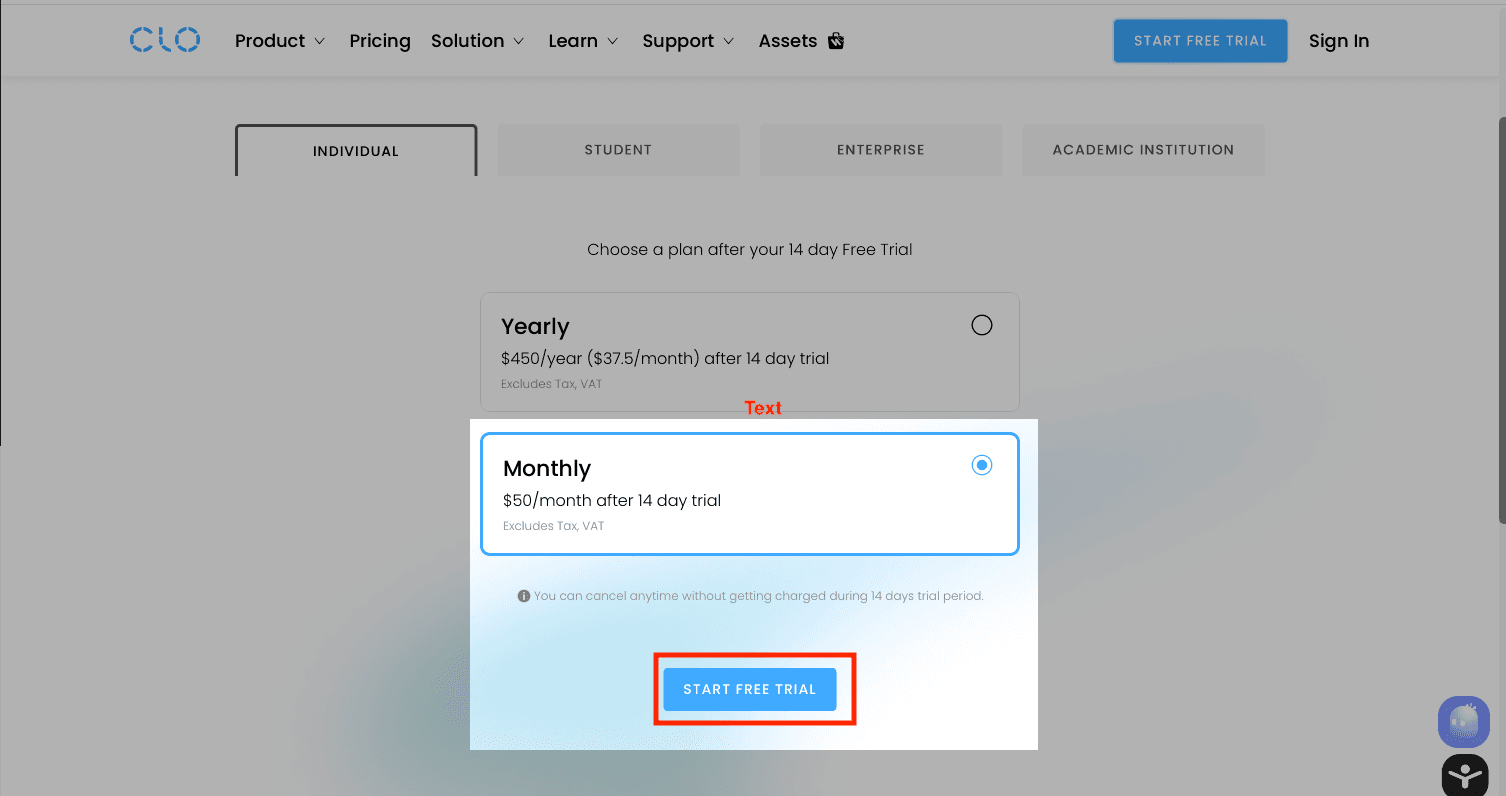The image size is (1506, 796).
Task: Switch to the STUDENT pricing tab
Action: click(x=617, y=149)
